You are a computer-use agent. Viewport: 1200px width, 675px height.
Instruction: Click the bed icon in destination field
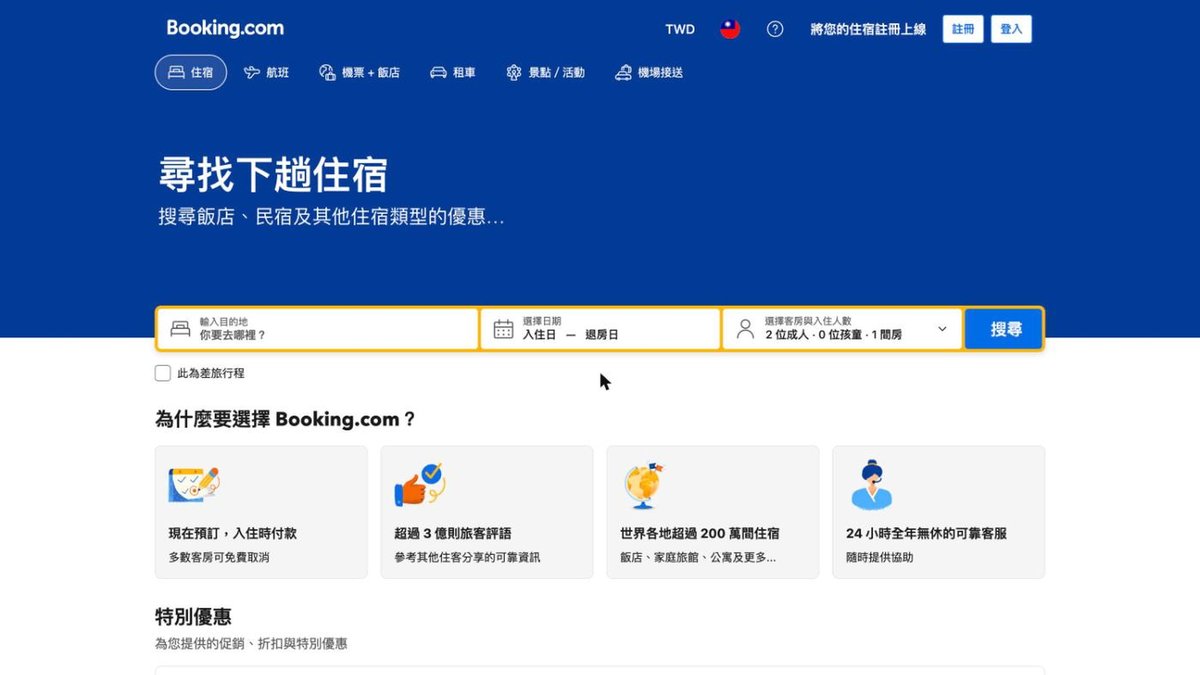[180, 329]
